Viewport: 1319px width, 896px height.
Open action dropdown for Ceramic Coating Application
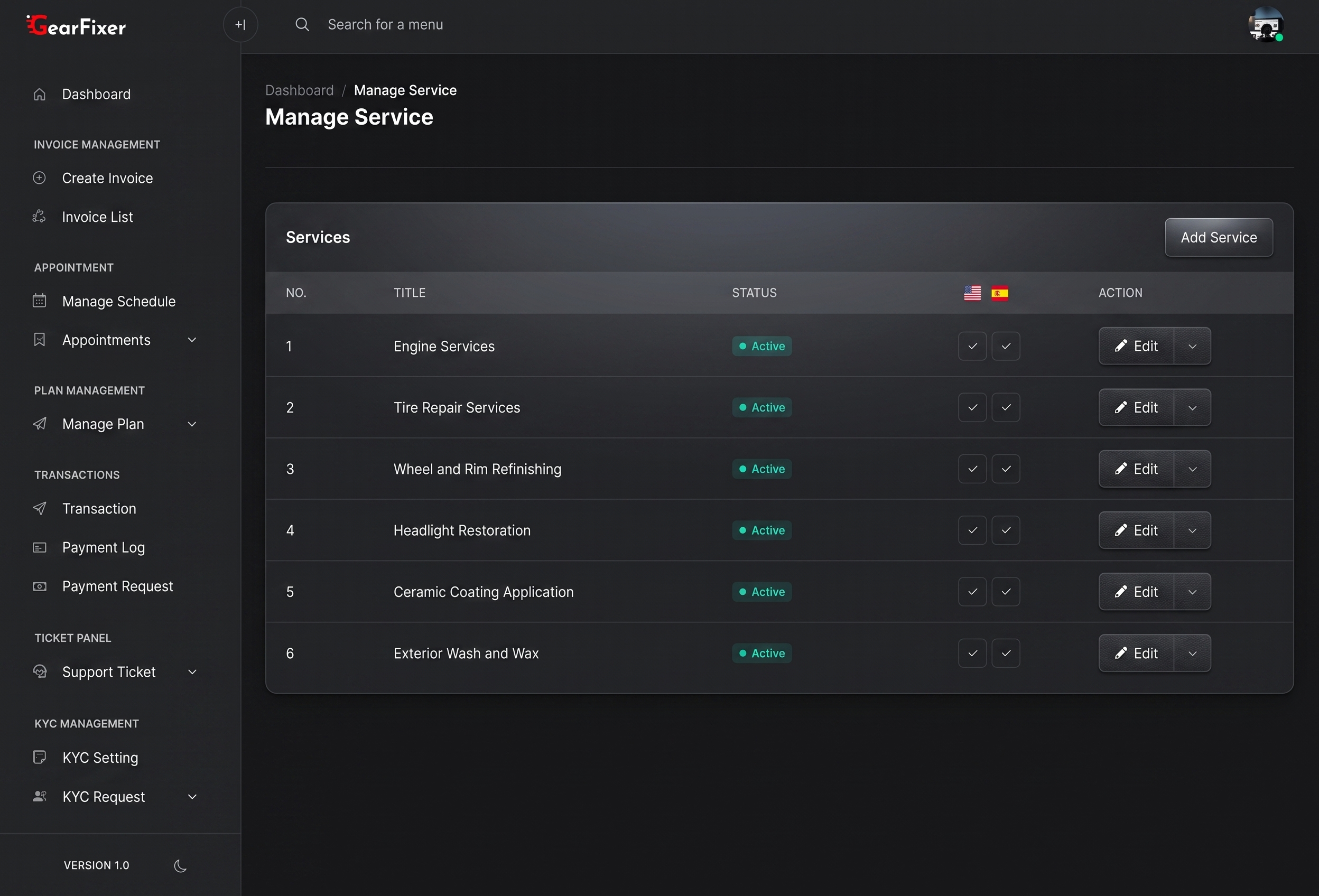(x=1192, y=592)
